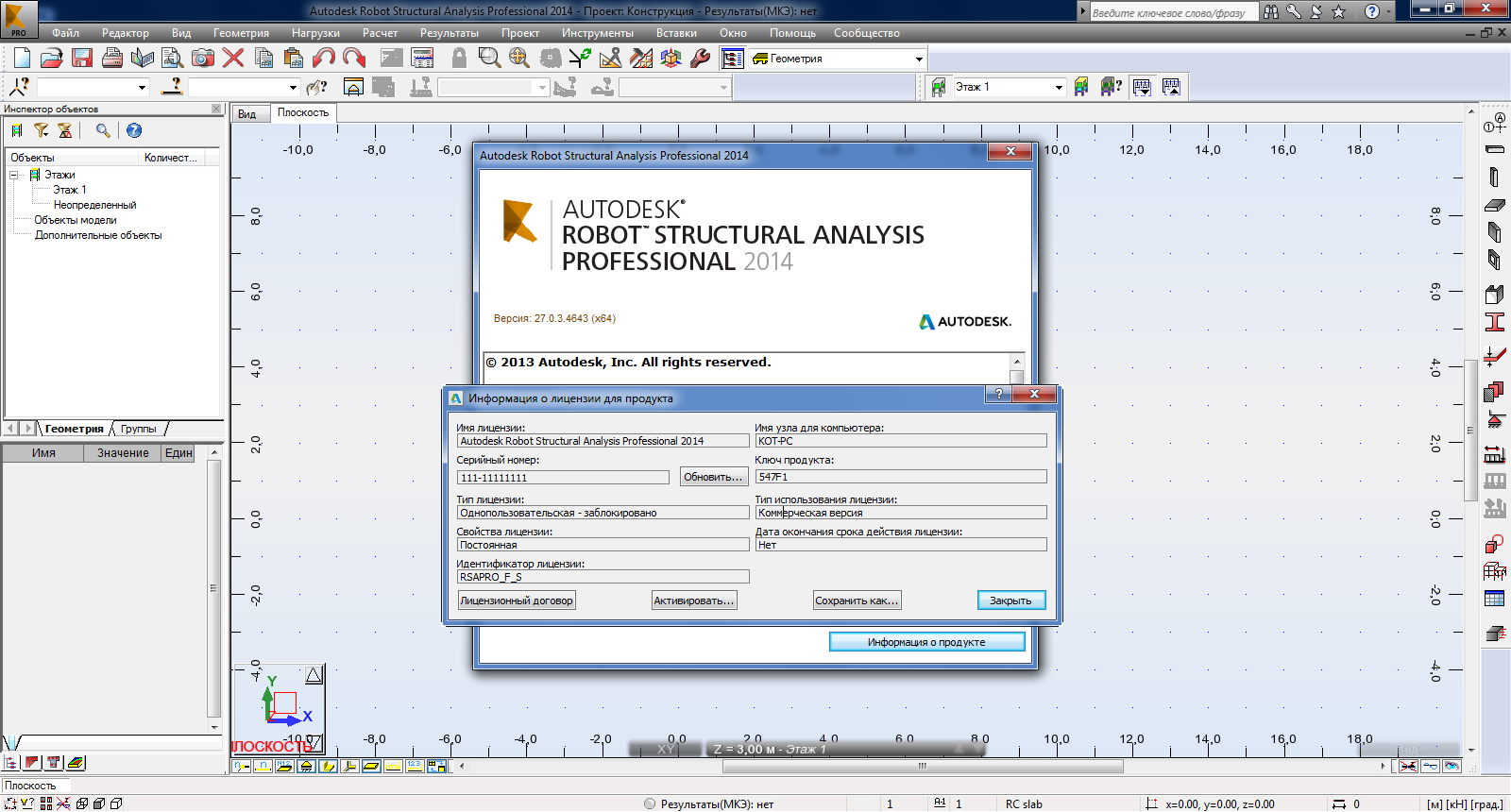1511x812 pixels.
Task: Open the help dropdown arrow in title bar
Action: (x=1389, y=11)
